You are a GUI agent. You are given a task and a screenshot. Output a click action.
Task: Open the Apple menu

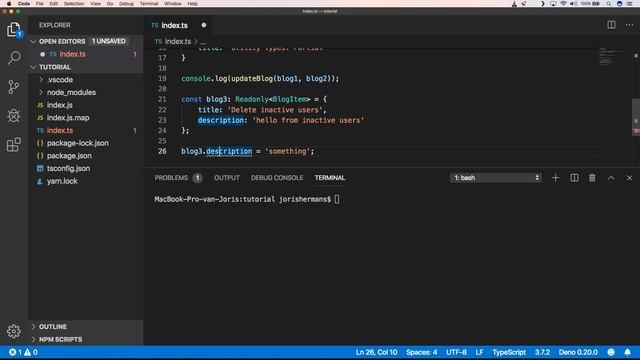(9, 4)
